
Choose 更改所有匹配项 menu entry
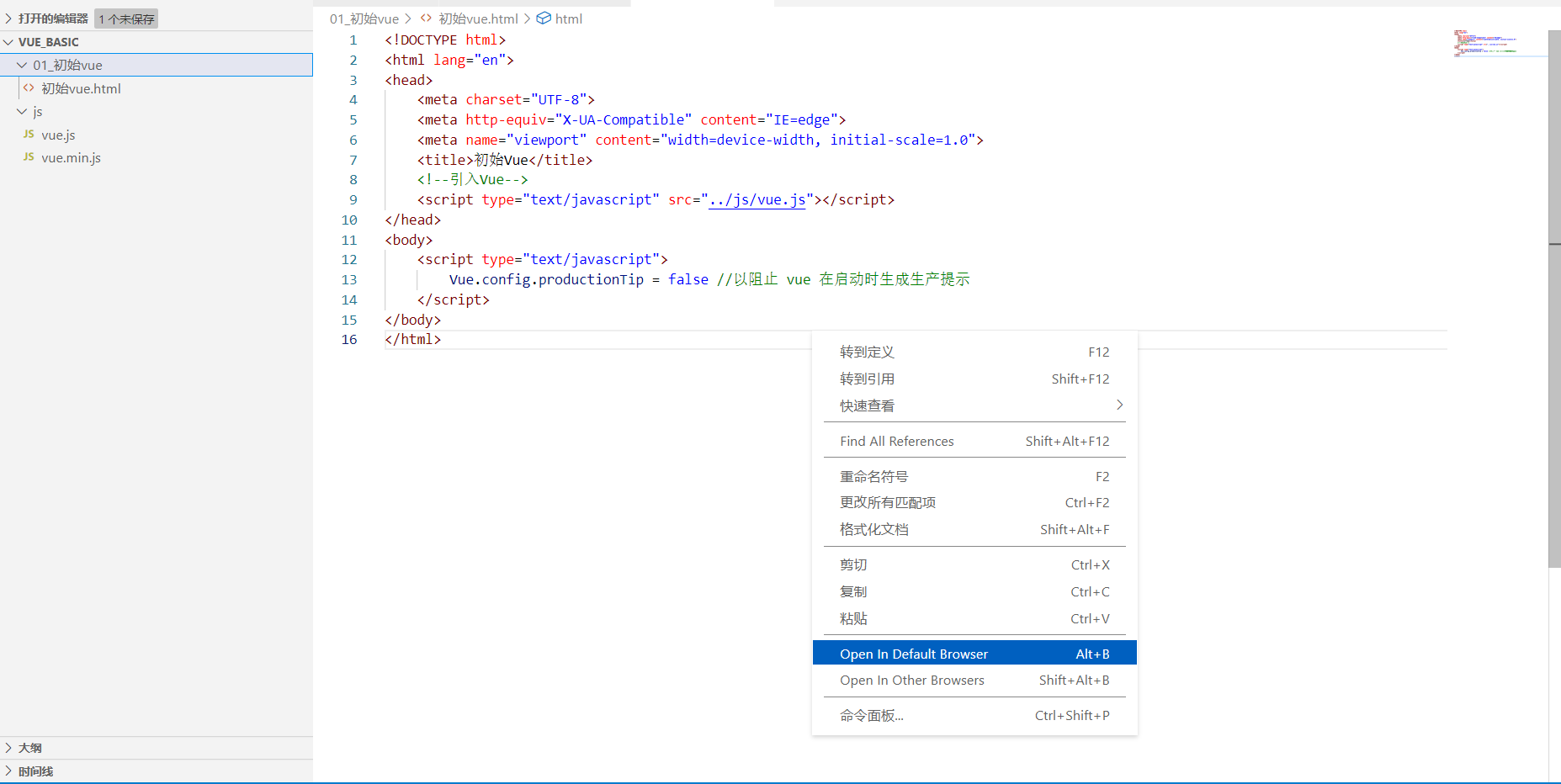click(974, 502)
